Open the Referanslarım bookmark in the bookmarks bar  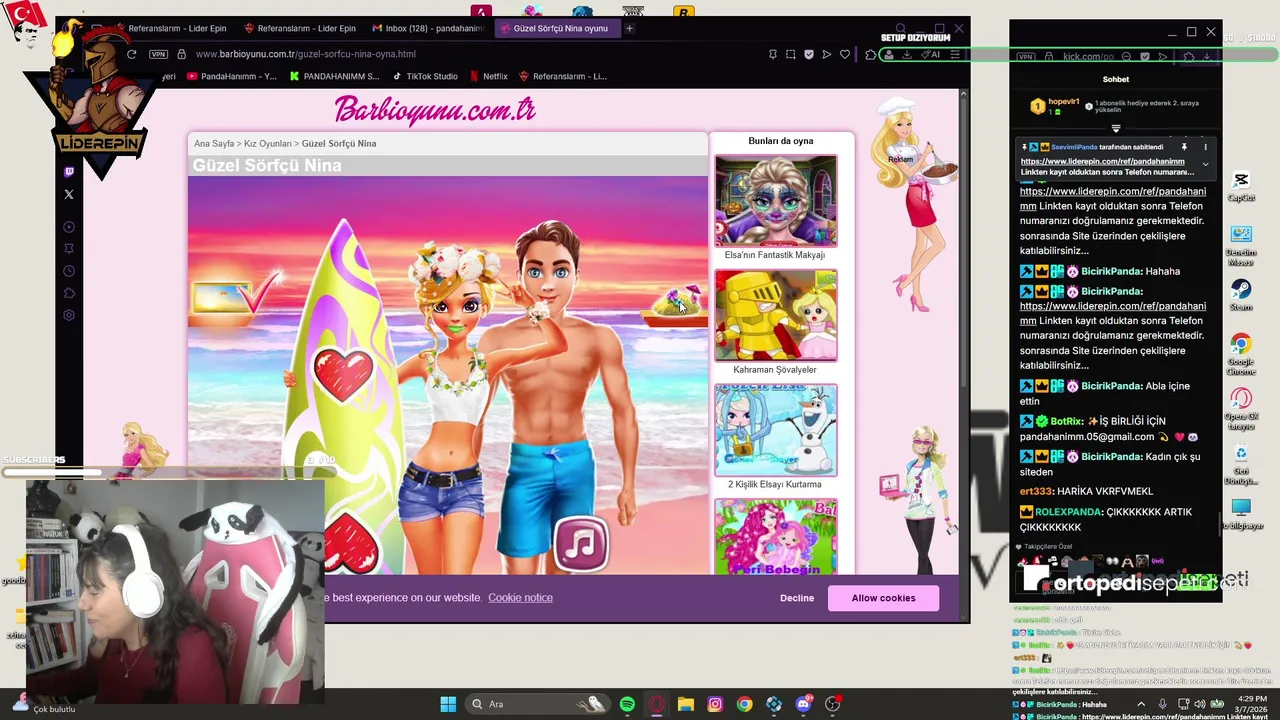click(x=562, y=76)
